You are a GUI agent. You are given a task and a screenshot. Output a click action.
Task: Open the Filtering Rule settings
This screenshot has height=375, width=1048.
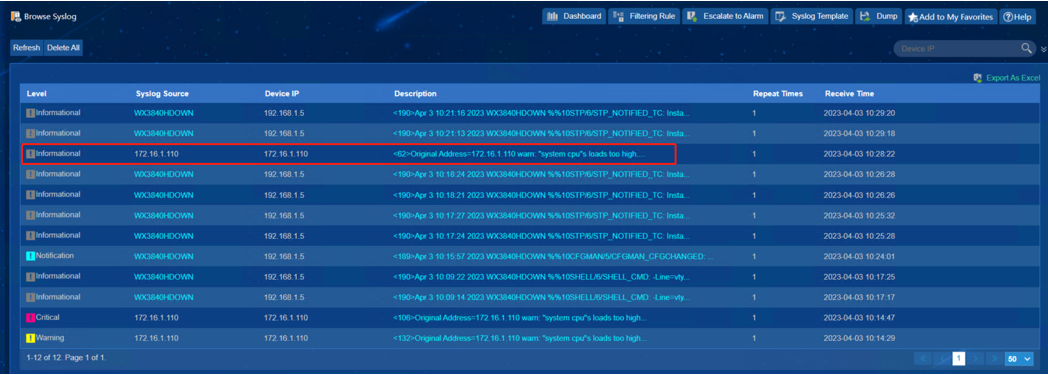644,16
